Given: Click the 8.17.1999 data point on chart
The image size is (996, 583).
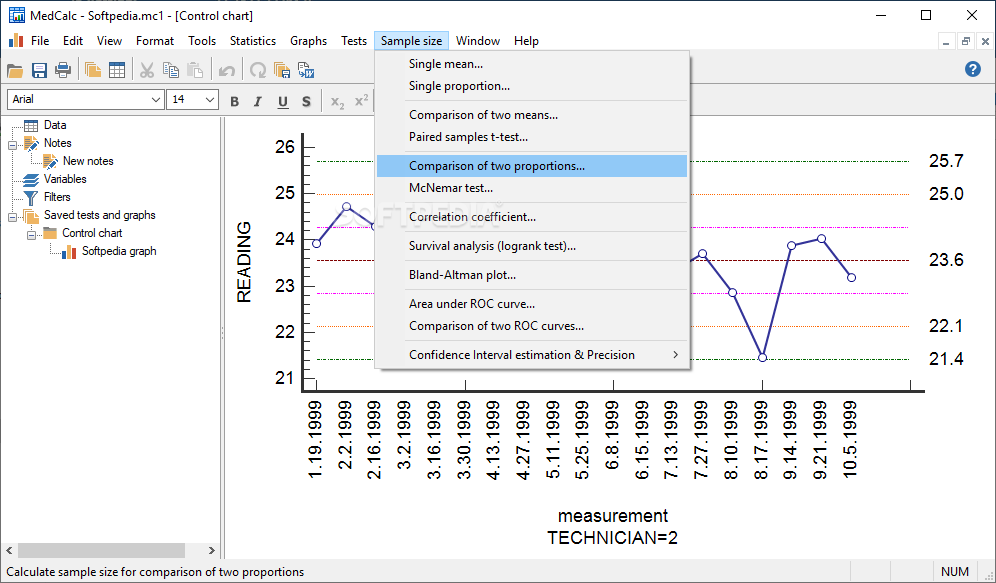Looking at the screenshot, I should click(762, 358).
